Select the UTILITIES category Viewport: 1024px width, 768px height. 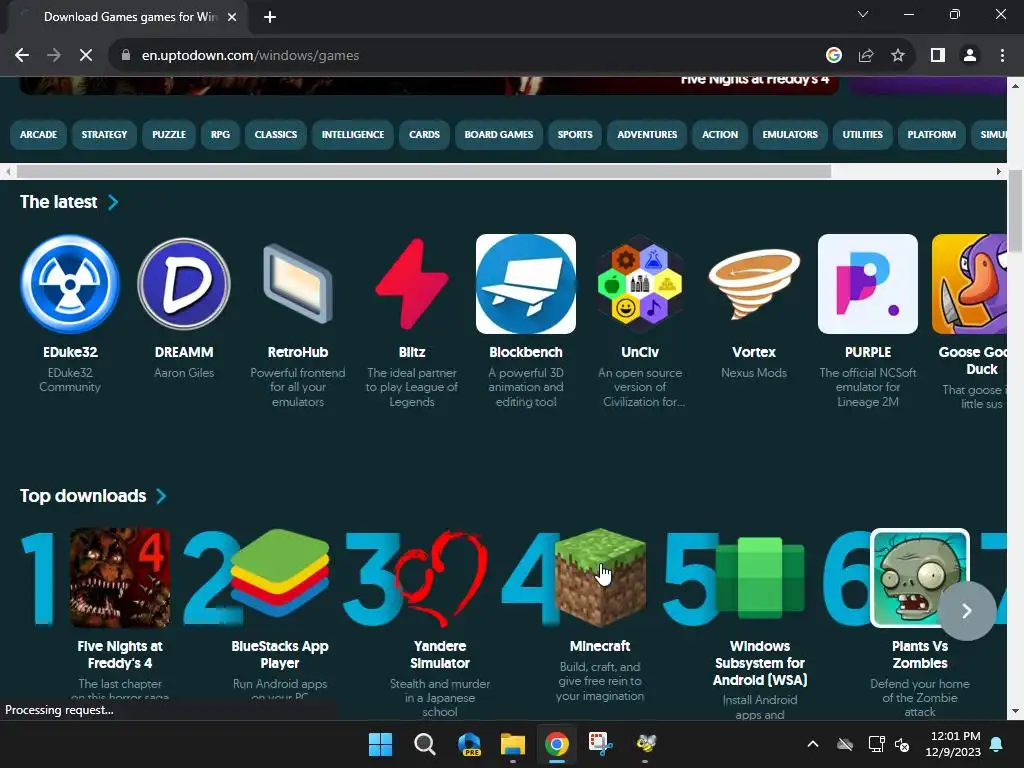[863, 135]
